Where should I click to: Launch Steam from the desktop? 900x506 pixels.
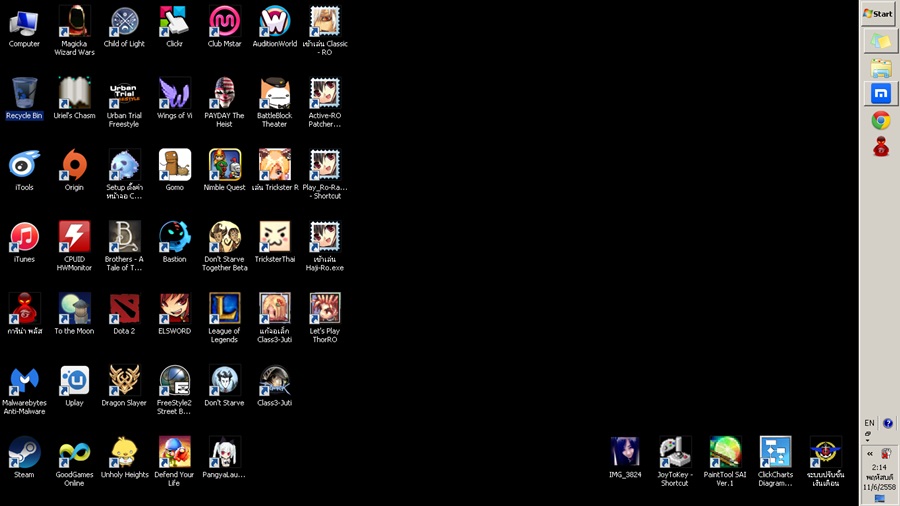[24, 458]
